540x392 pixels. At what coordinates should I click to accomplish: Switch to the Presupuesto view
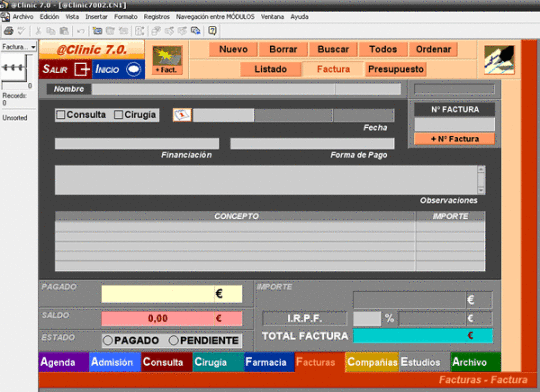[x=396, y=69]
